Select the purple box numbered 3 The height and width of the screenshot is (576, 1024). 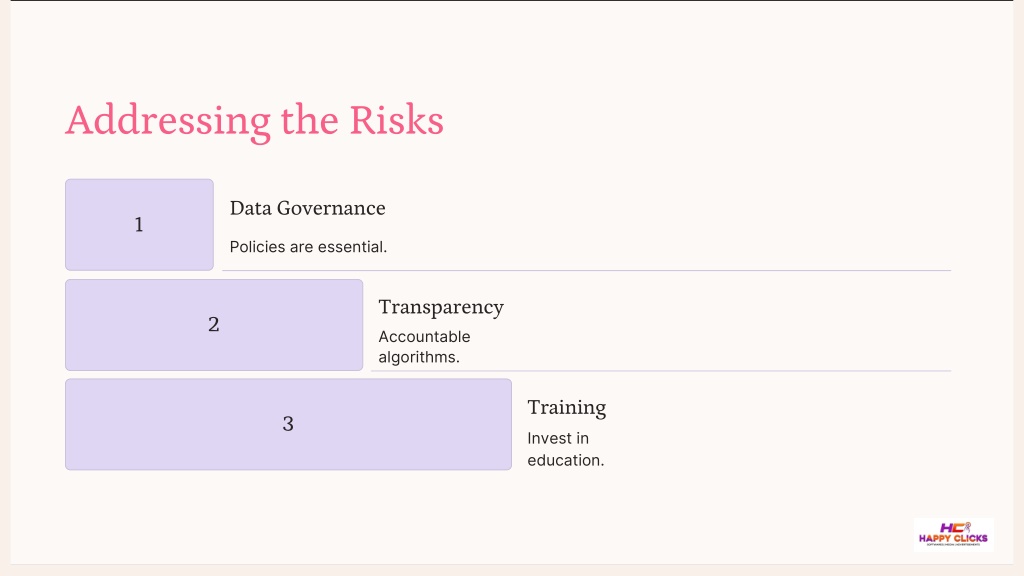click(288, 424)
